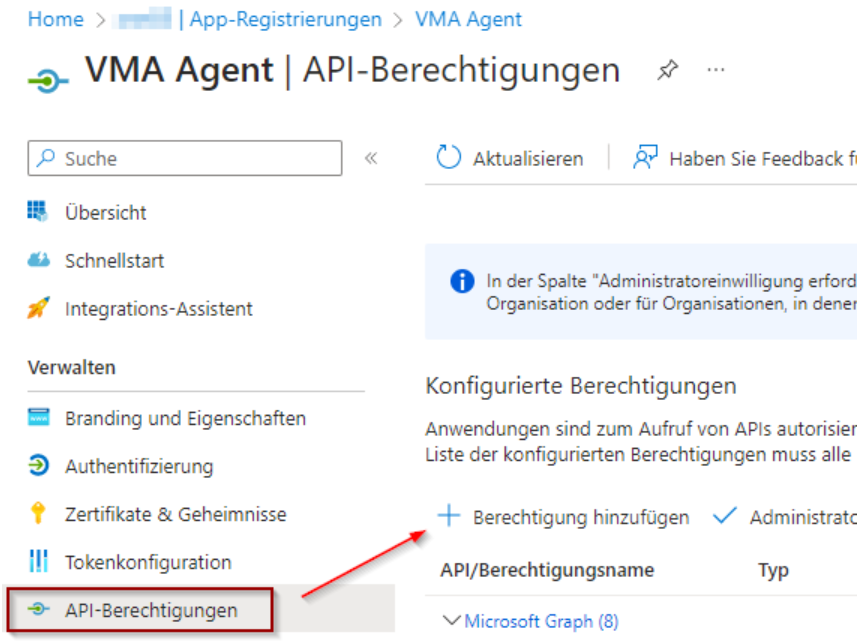The height and width of the screenshot is (643, 858).
Task: Click the Administrator consent button
Action: tap(785, 517)
